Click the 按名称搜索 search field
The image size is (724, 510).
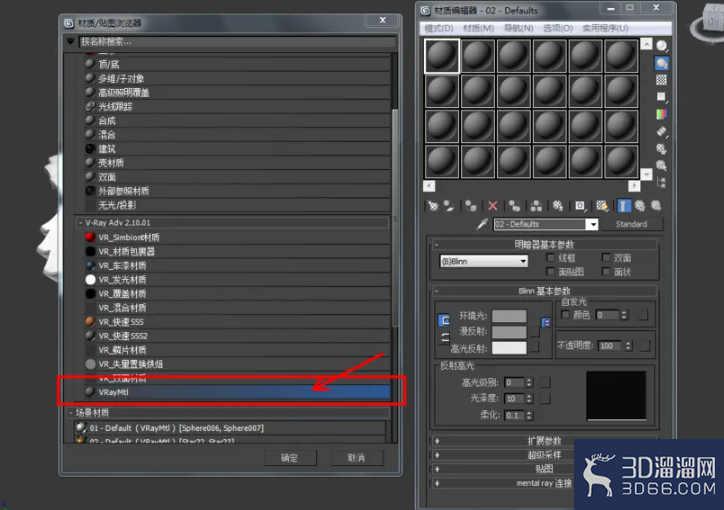[237, 42]
